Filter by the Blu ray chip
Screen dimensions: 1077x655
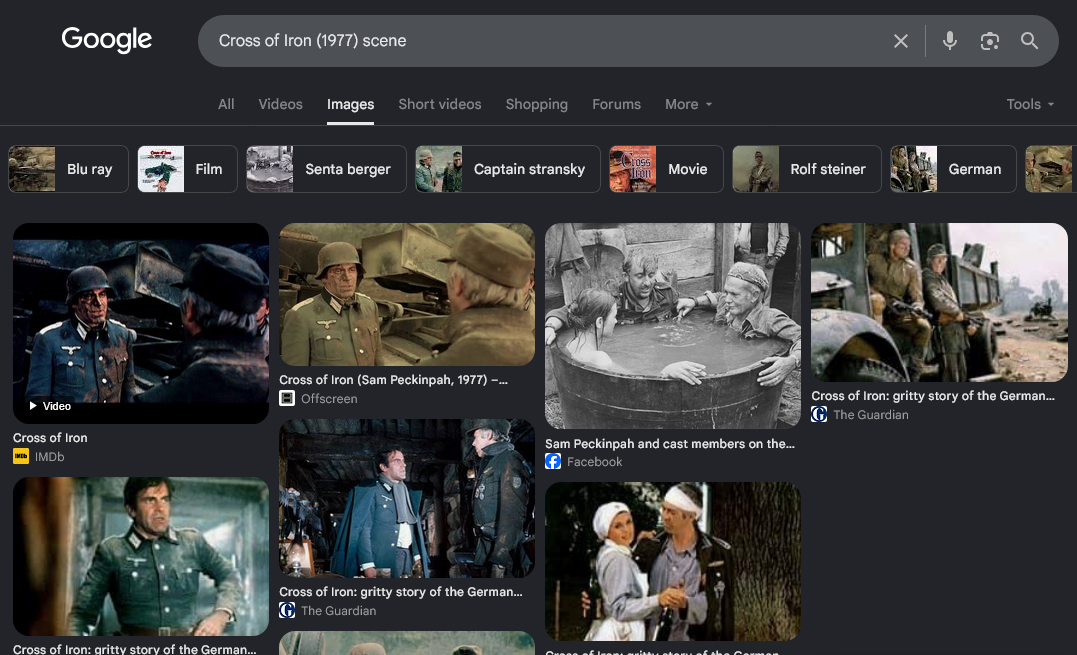[68, 169]
